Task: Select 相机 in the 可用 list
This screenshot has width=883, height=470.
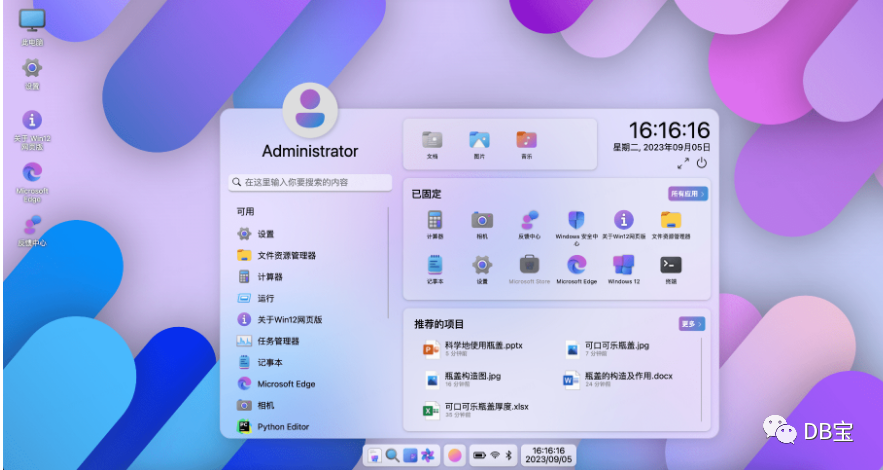Action: [310, 405]
